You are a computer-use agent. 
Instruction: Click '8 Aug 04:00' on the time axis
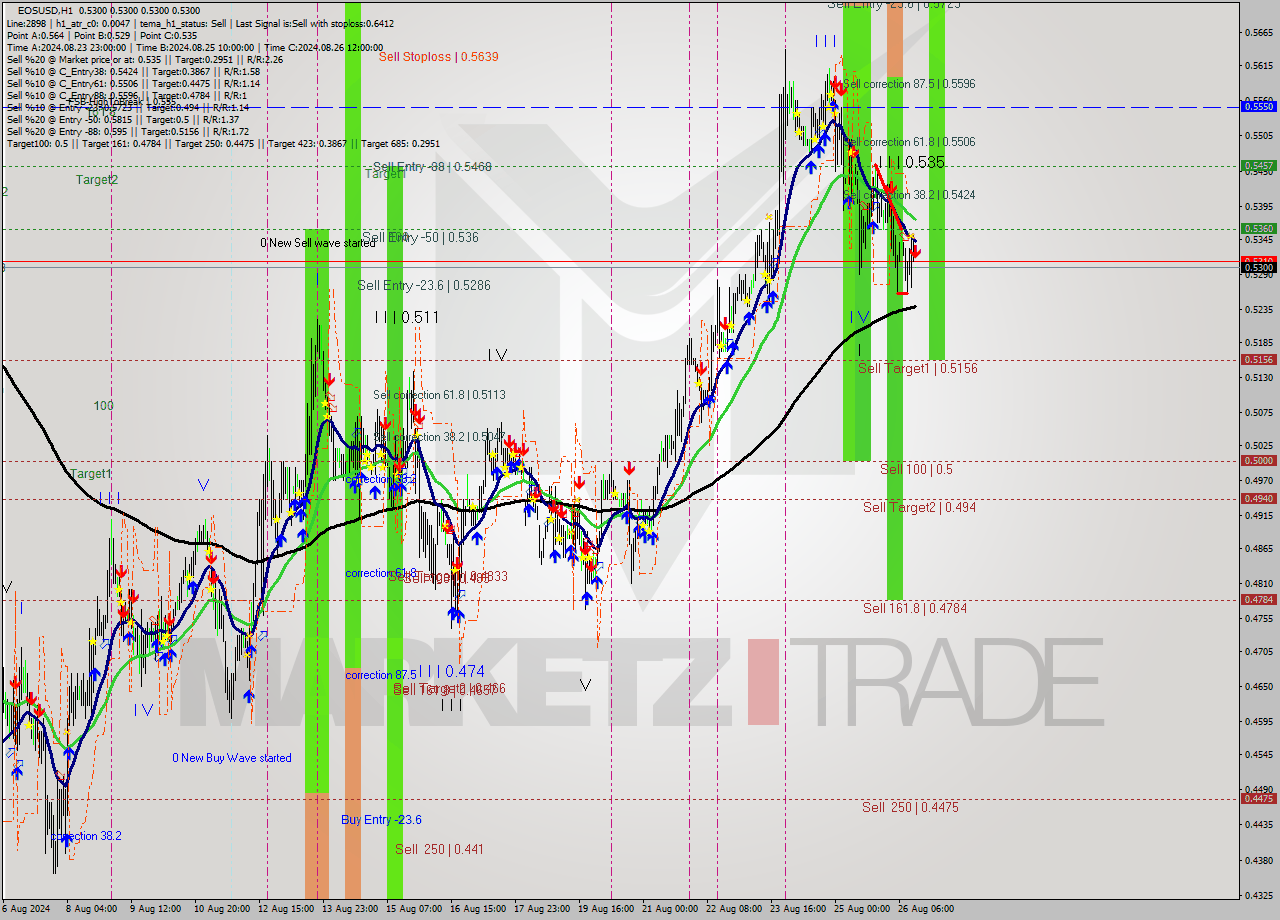coord(92,909)
